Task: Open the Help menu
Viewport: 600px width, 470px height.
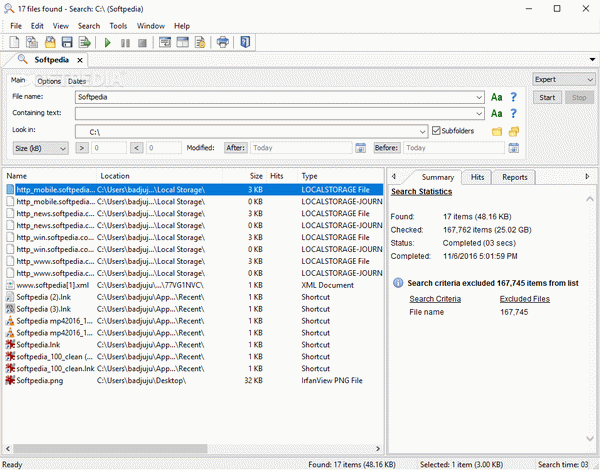Action: coord(182,26)
